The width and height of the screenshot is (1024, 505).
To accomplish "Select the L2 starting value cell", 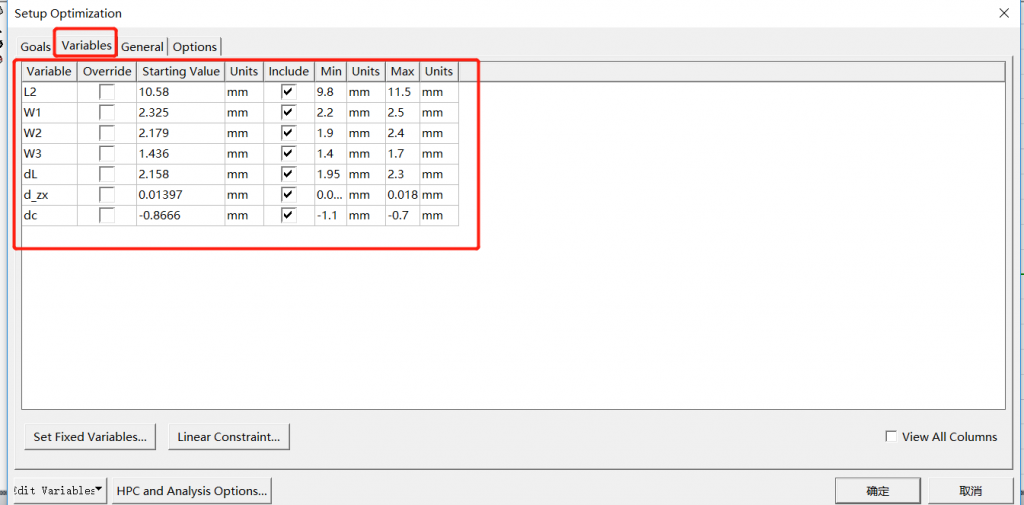I will tap(180, 92).
